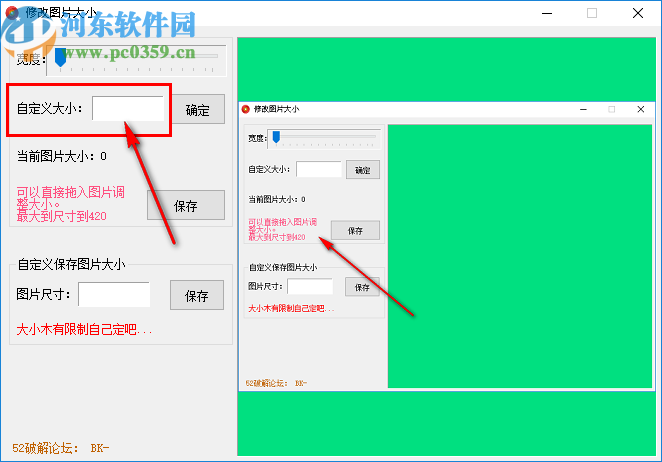Click 保存 button beside pink hint text, main window

click(186, 205)
